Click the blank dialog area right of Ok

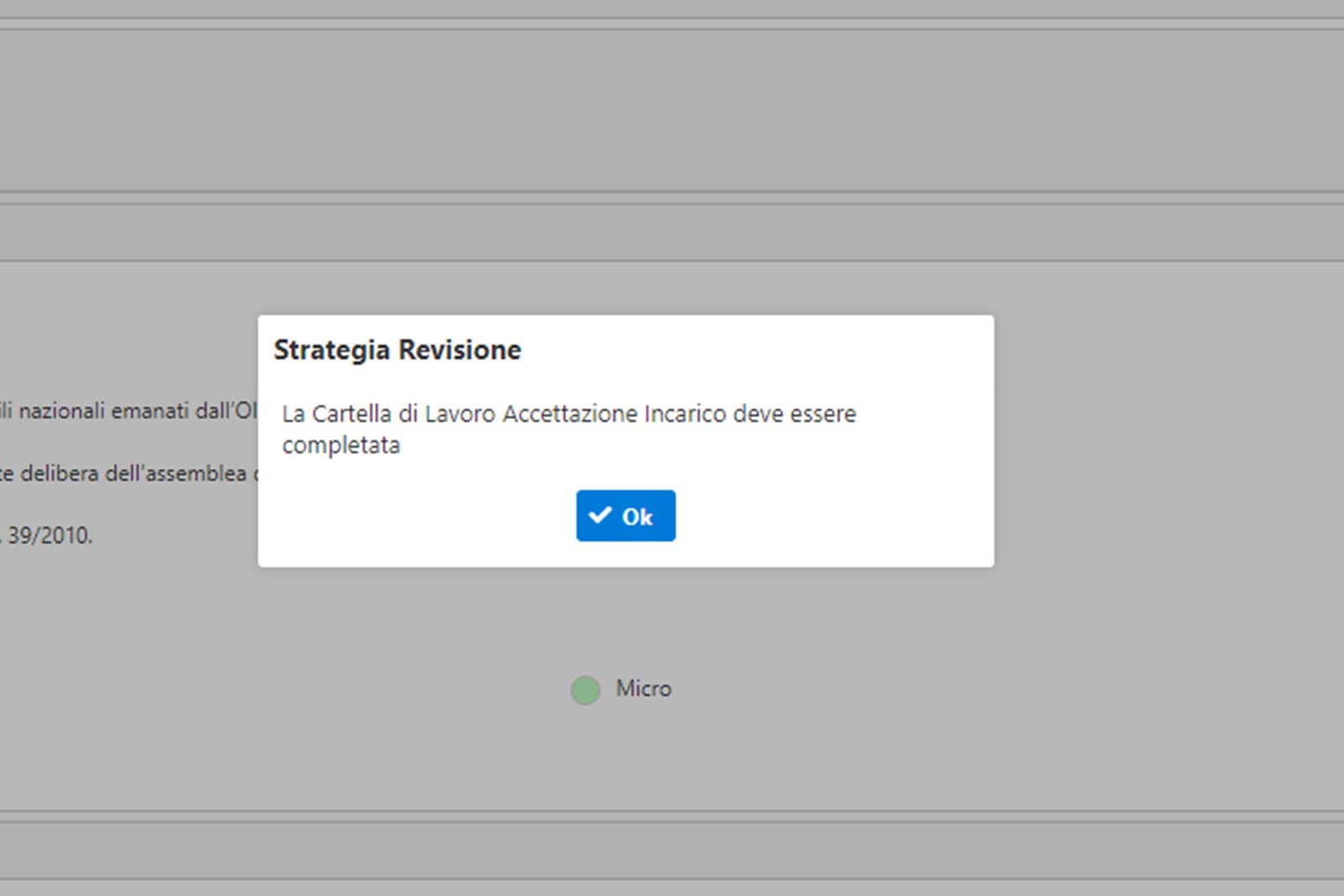pyautogui.click(x=832, y=516)
